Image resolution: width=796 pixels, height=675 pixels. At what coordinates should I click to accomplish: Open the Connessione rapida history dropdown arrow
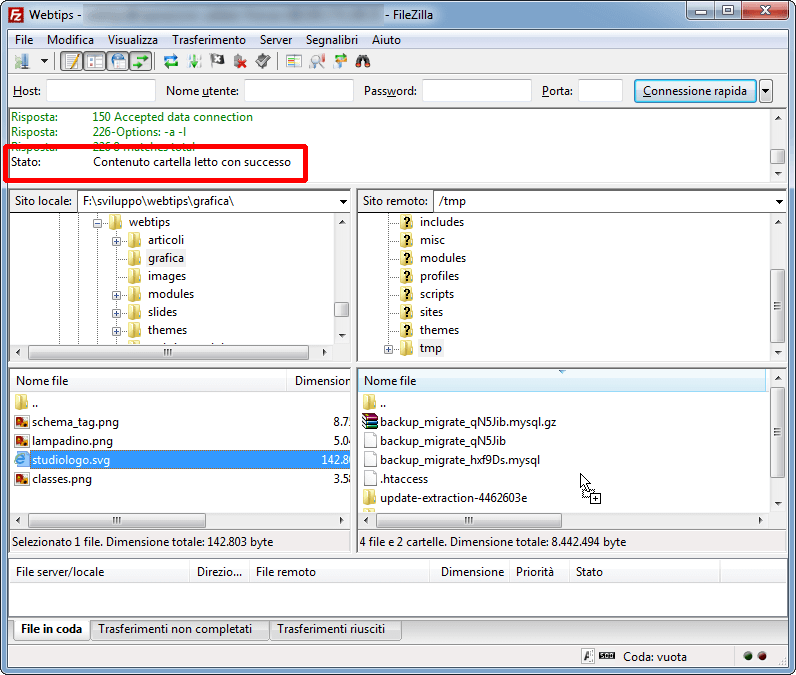pos(766,91)
